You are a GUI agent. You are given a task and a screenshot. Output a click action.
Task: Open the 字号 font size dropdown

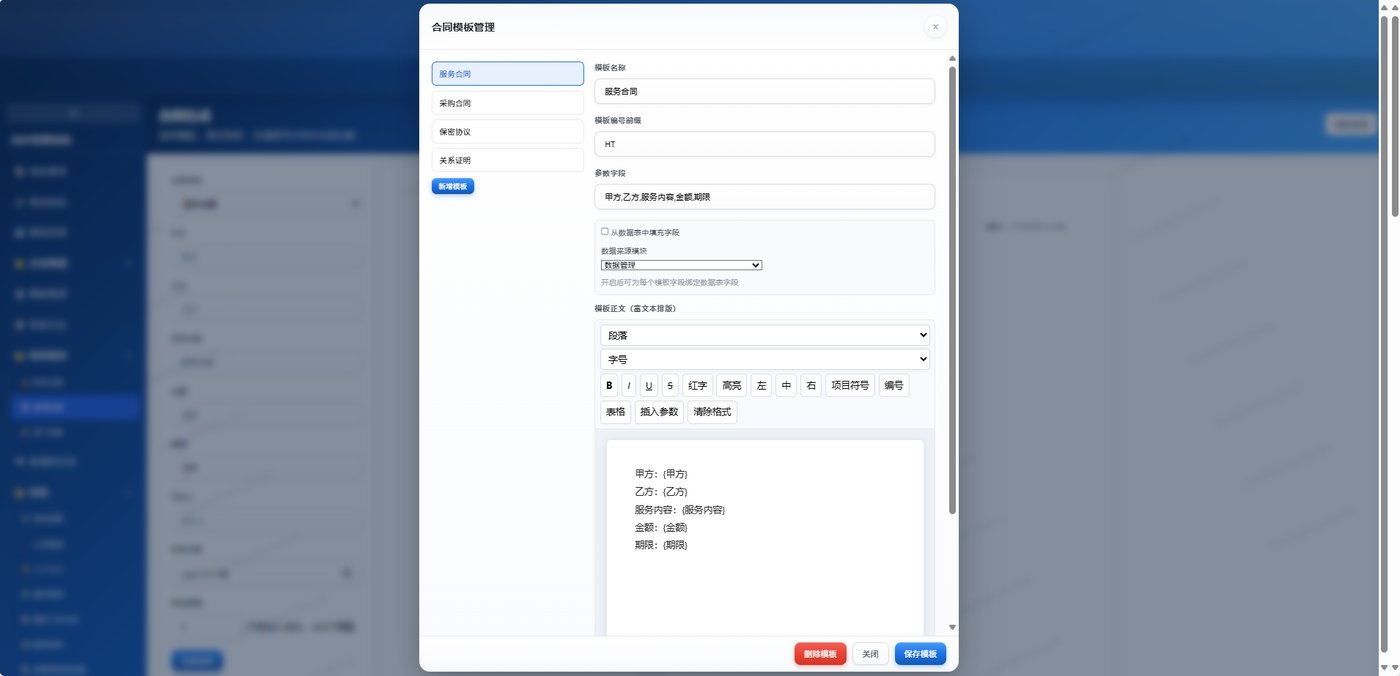(x=765, y=359)
